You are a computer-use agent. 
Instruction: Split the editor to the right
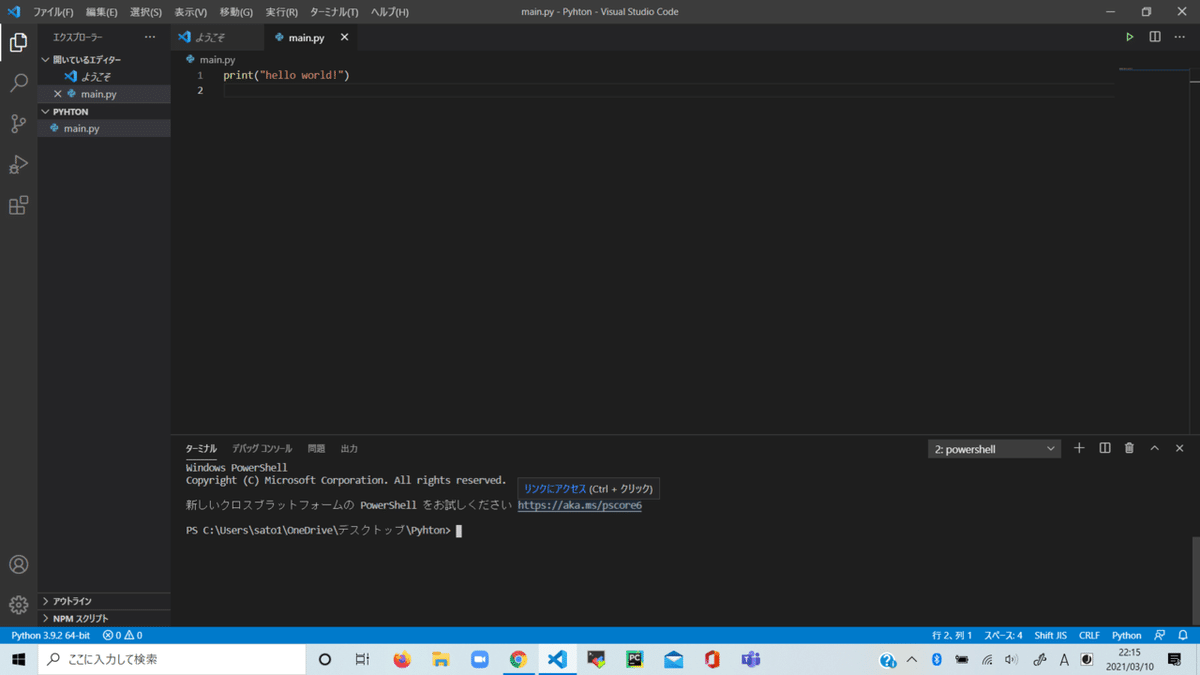click(x=1154, y=37)
